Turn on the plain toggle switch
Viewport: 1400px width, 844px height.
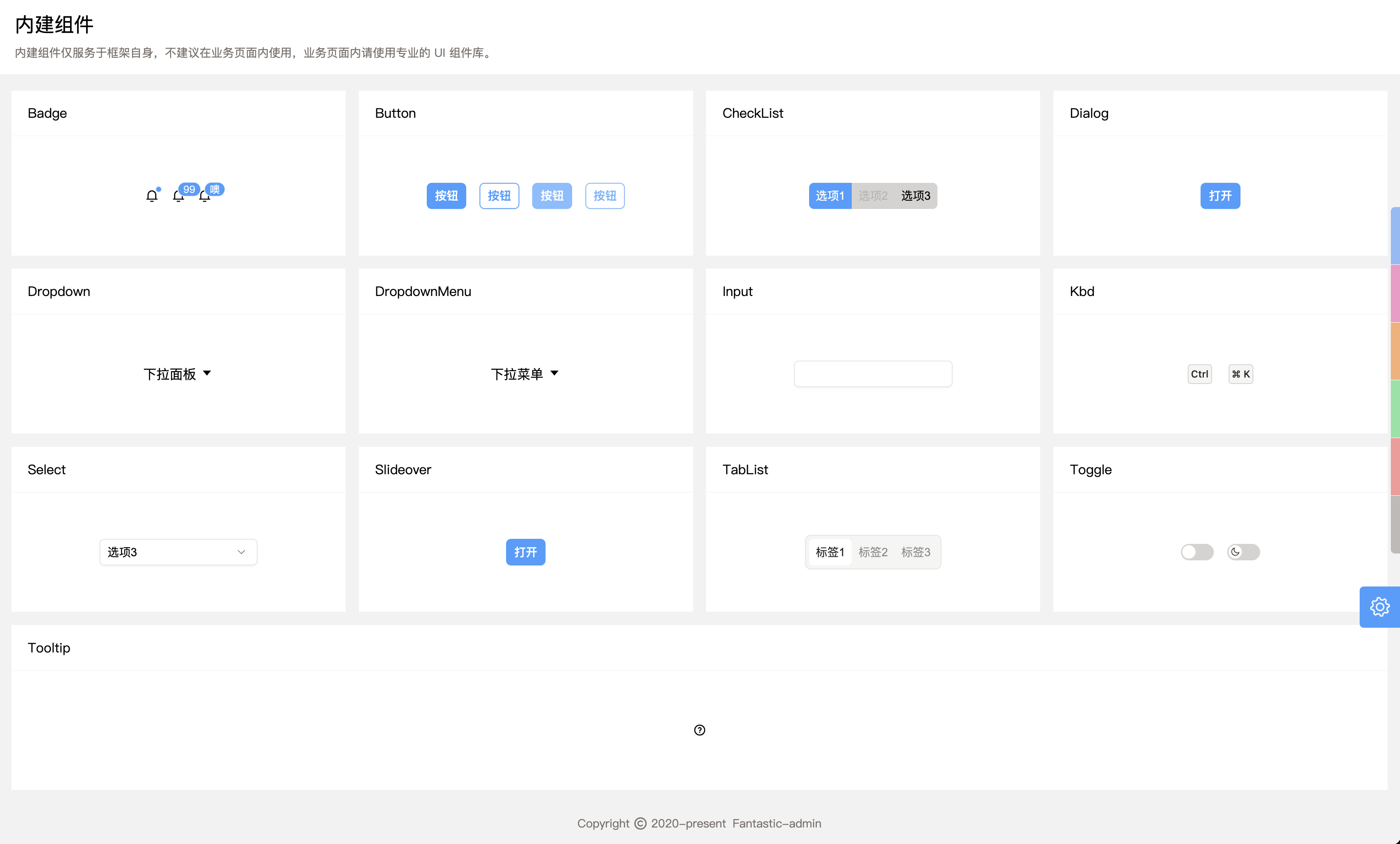point(1197,552)
